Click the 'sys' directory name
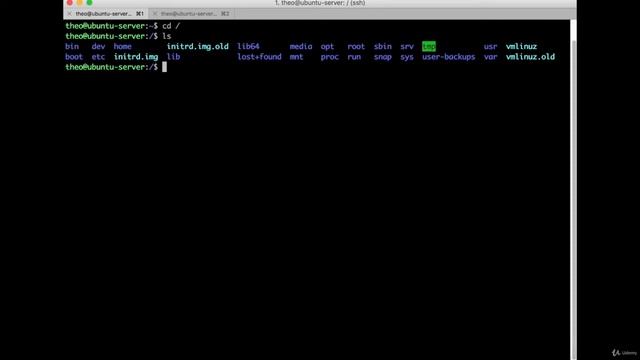Screen dimensions: 640x360 pyautogui.click(x=407, y=57)
